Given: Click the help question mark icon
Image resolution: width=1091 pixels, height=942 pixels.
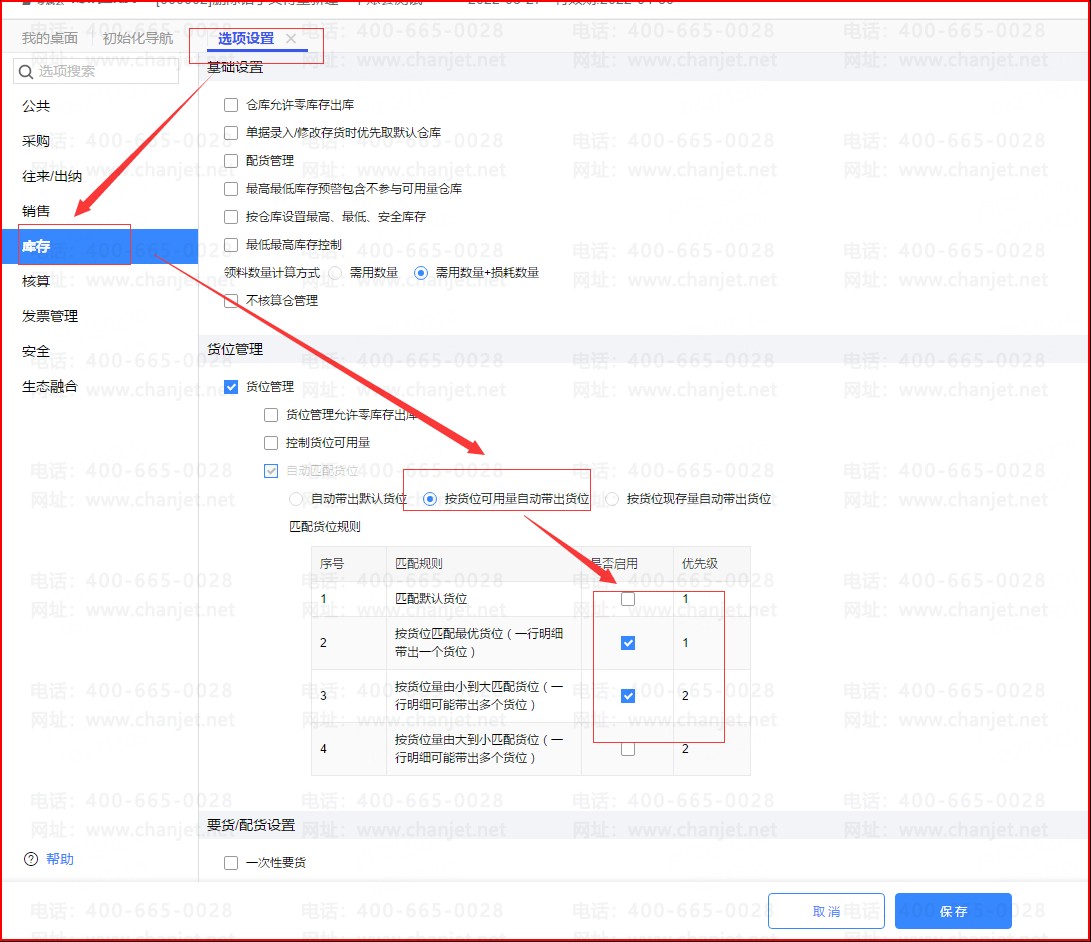Looking at the screenshot, I should (31, 859).
